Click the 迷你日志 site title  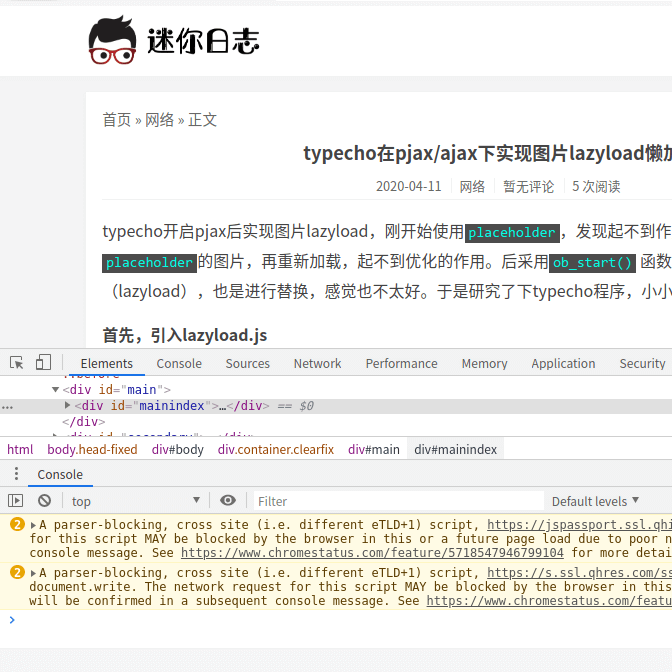point(203,41)
